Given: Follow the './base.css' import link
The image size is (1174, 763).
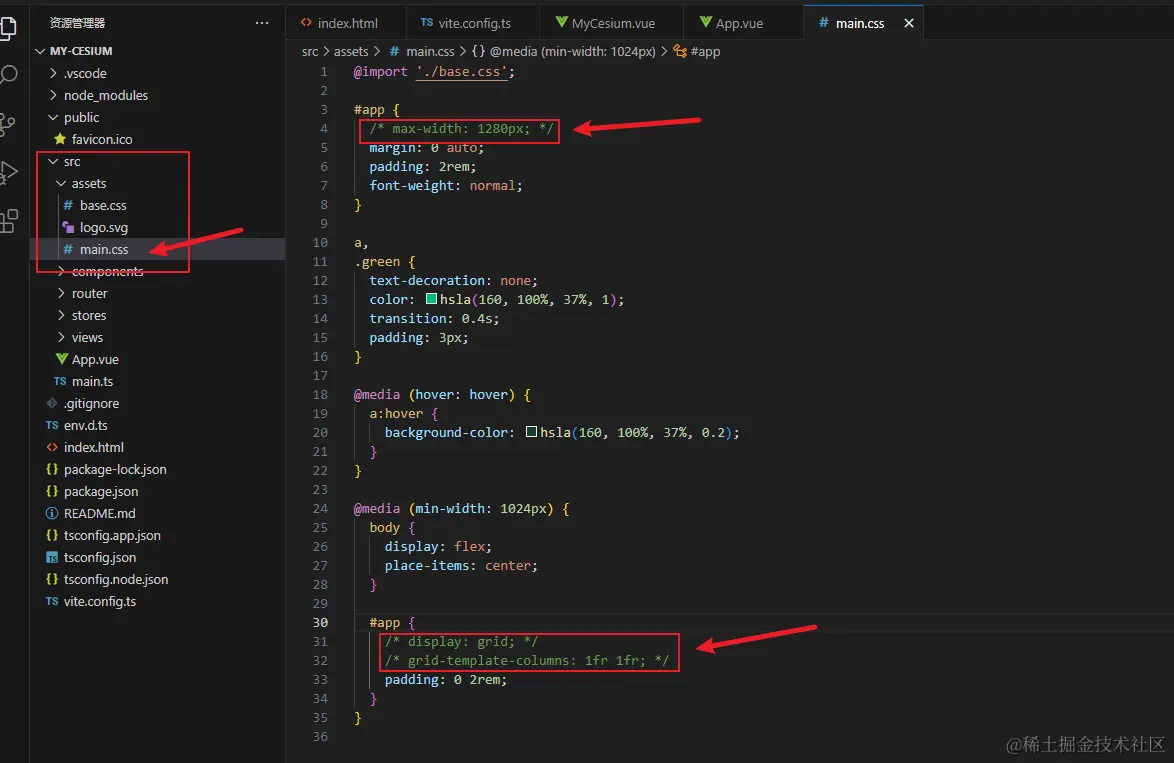Looking at the screenshot, I should pos(462,72).
